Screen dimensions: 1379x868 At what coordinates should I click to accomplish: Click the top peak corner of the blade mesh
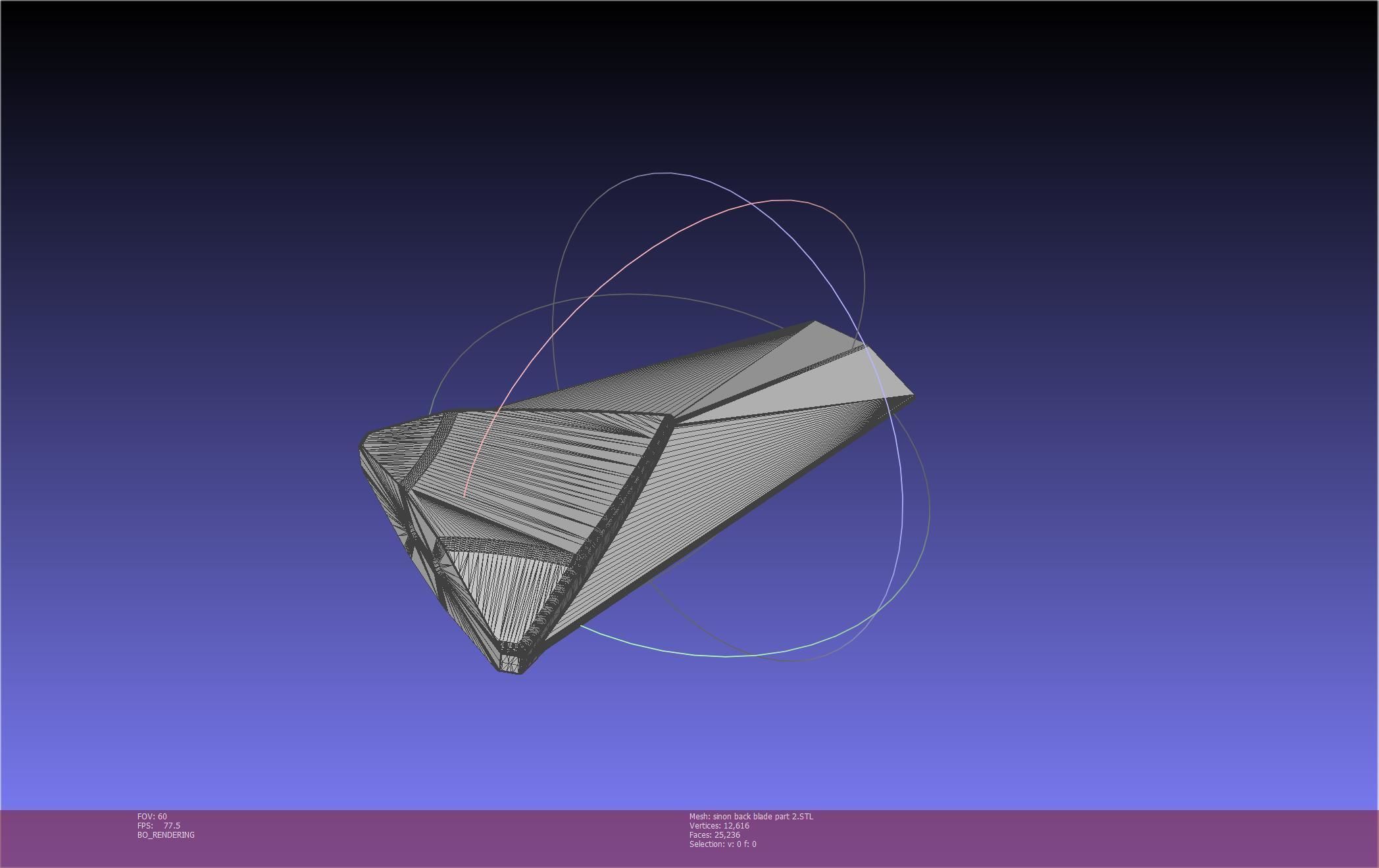[x=815, y=322]
